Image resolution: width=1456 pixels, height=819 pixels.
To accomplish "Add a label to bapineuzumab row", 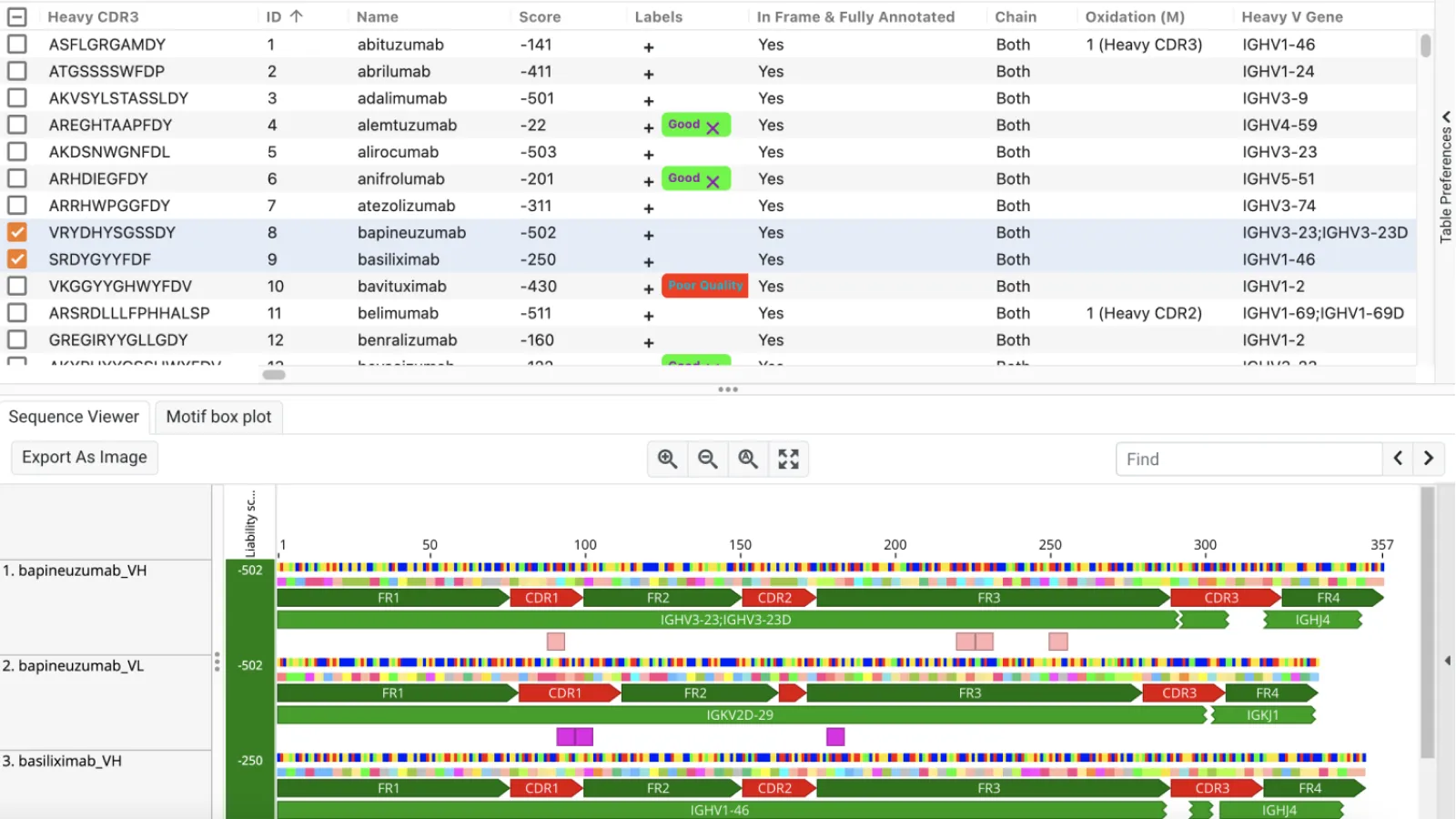I will pos(649,236).
